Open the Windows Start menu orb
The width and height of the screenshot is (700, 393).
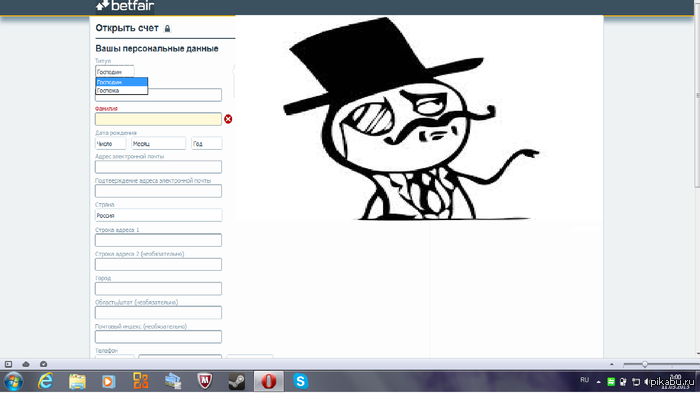point(13,382)
